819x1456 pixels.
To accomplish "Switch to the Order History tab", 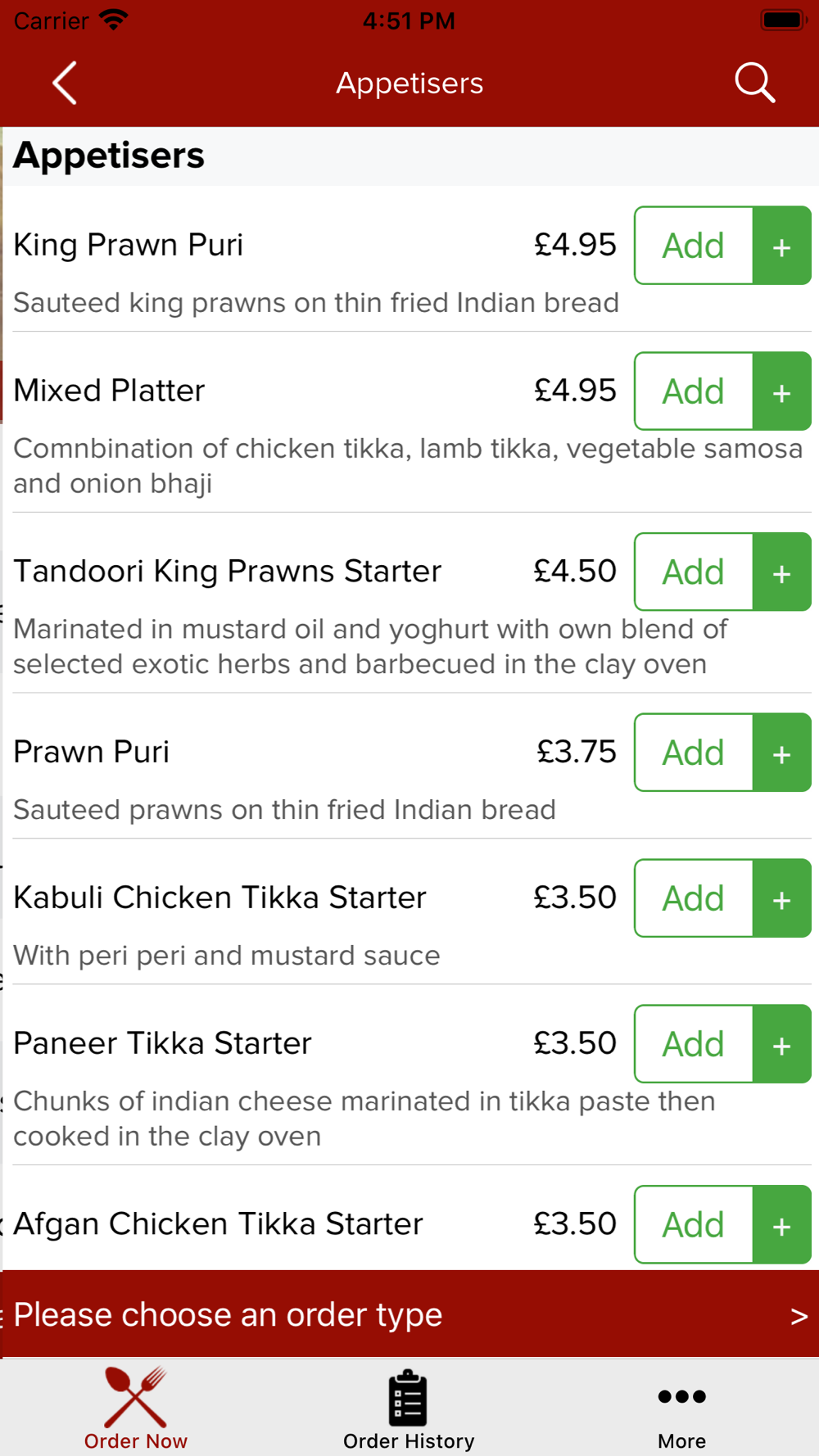I will point(409,1408).
